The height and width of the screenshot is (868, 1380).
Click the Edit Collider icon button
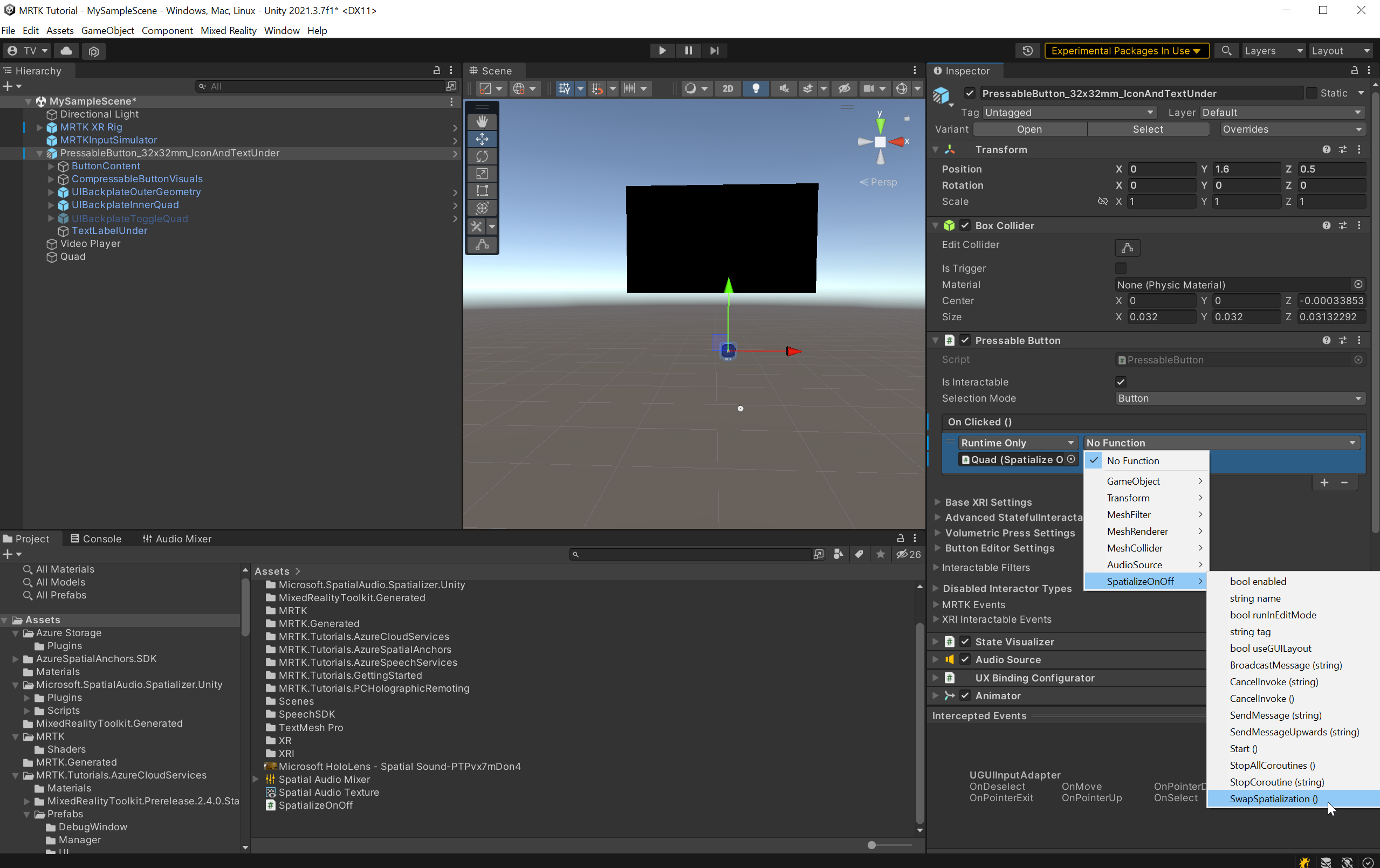tap(1127, 247)
